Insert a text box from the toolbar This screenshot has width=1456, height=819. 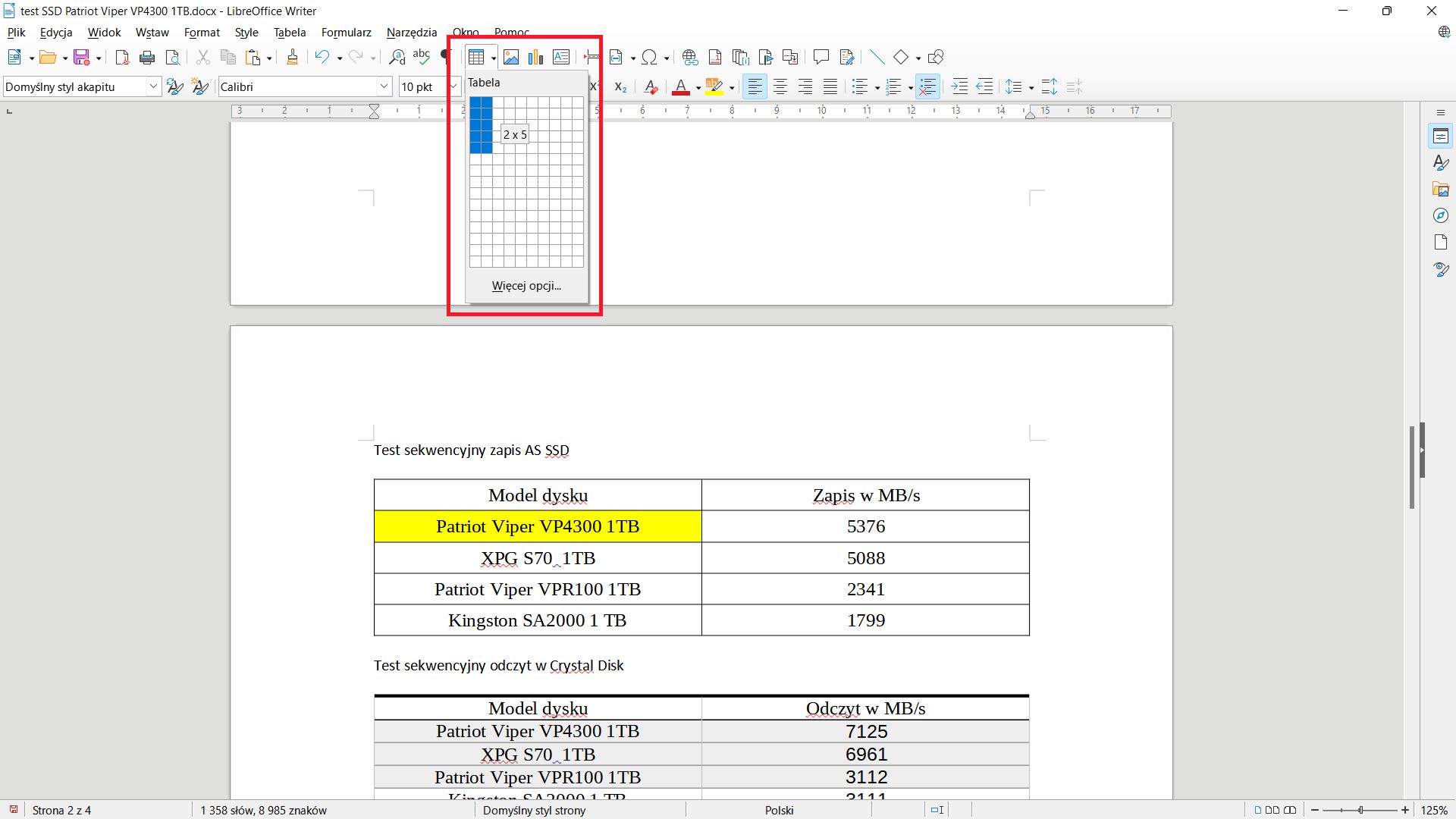(x=561, y=57)
